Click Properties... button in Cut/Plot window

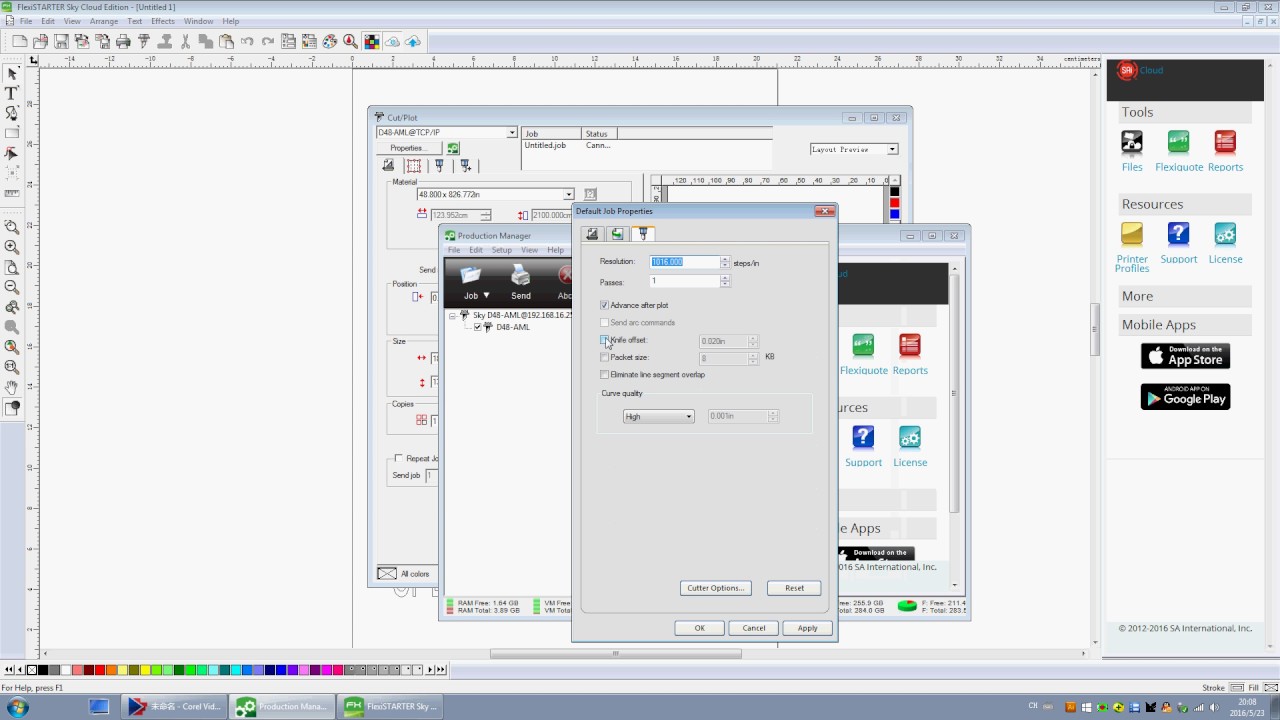coord(407,148)
